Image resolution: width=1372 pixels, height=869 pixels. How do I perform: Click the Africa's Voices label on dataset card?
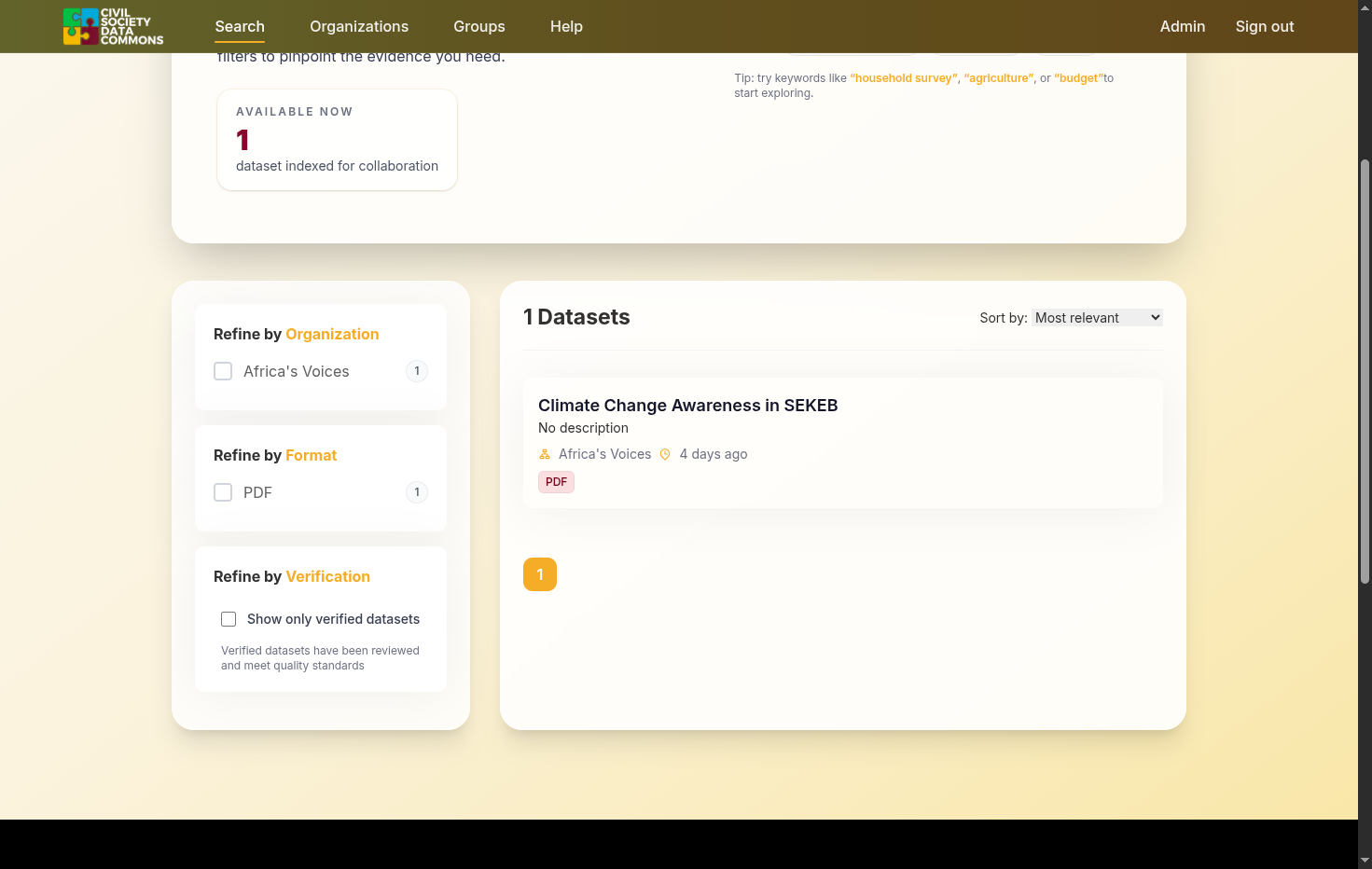(604, 454)
